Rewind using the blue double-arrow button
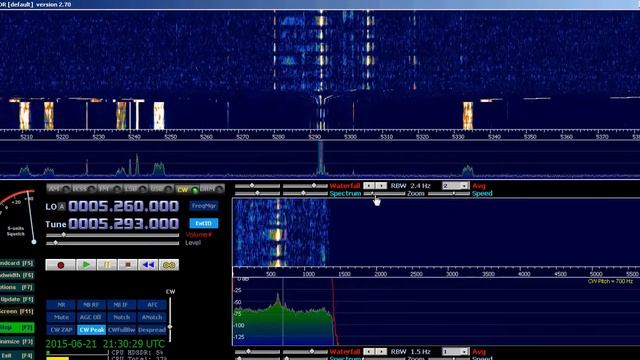640x360 pixels. 148,265
